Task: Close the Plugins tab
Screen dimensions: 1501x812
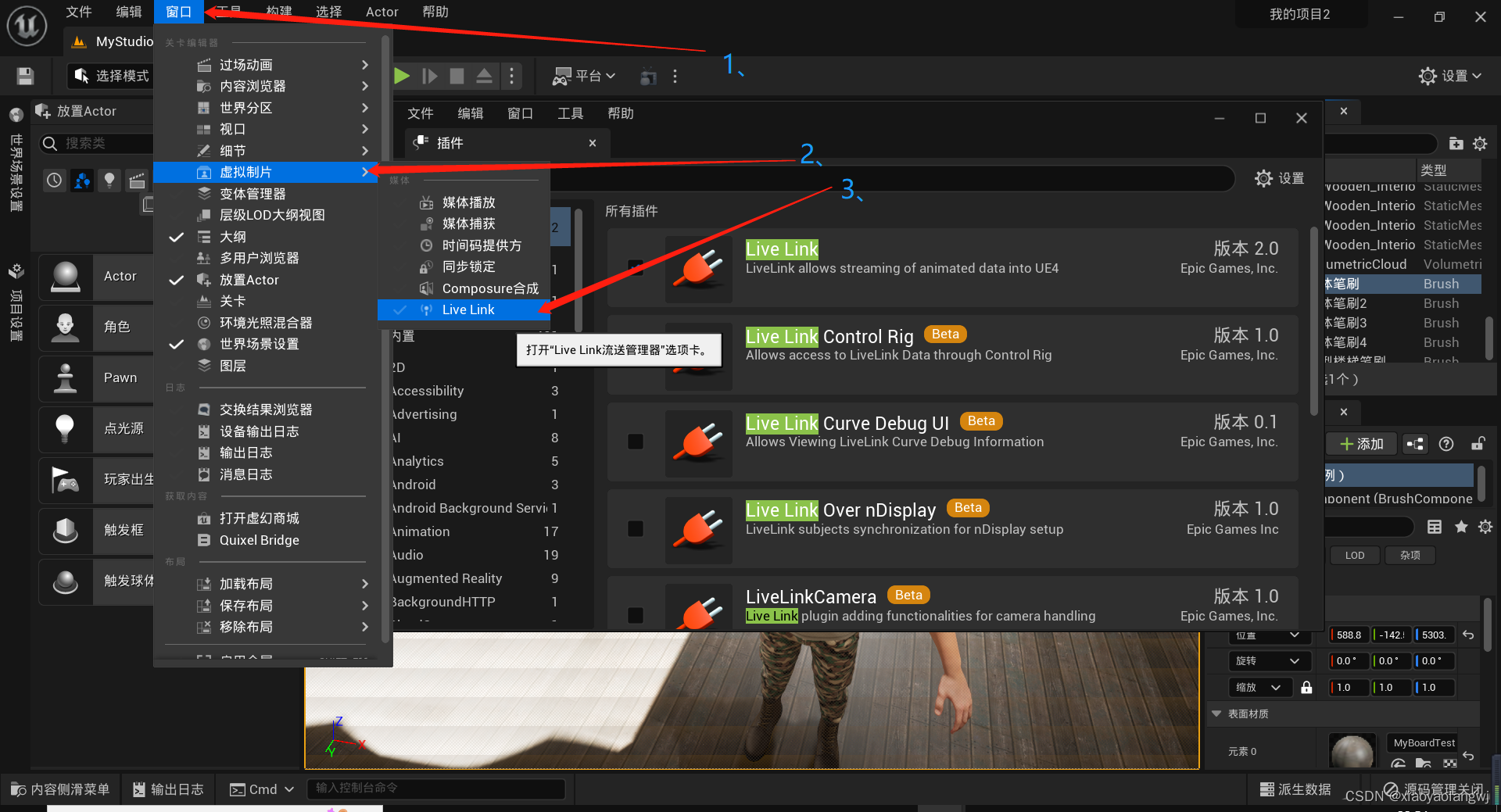Action: tap(593, 143)
